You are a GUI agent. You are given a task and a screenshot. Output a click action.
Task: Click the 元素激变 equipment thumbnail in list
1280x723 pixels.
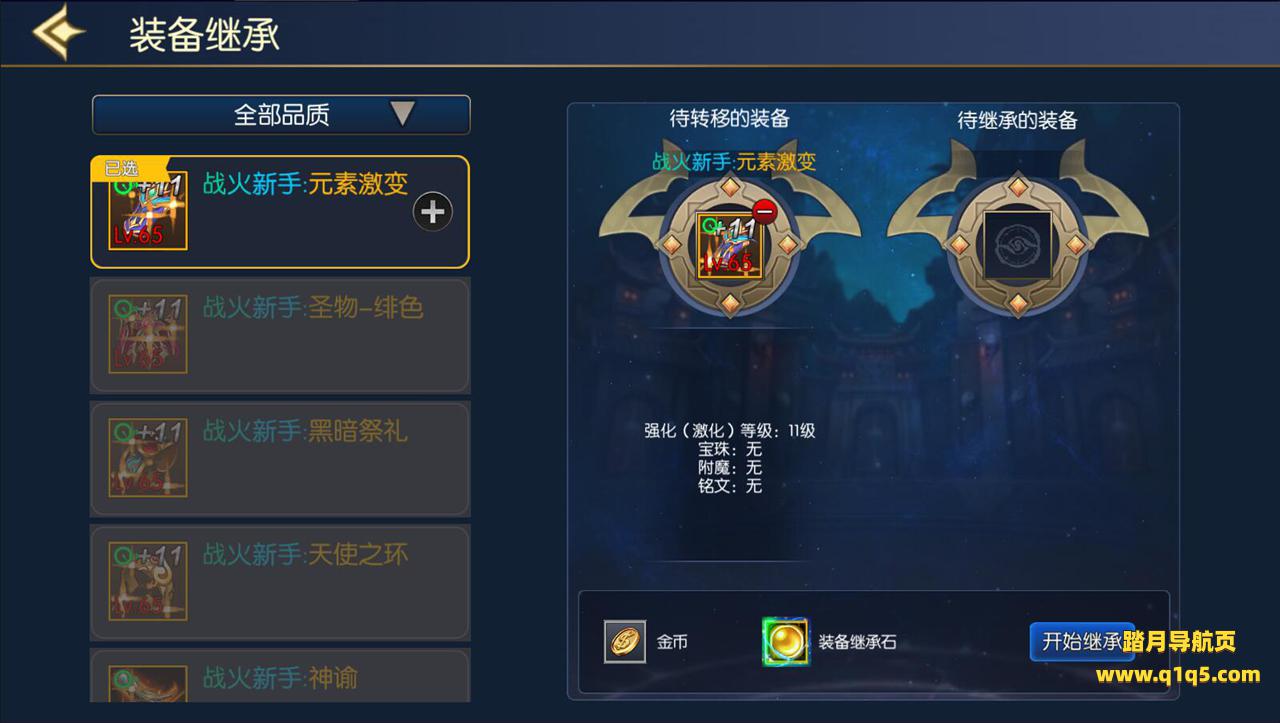tap(148, 211)
